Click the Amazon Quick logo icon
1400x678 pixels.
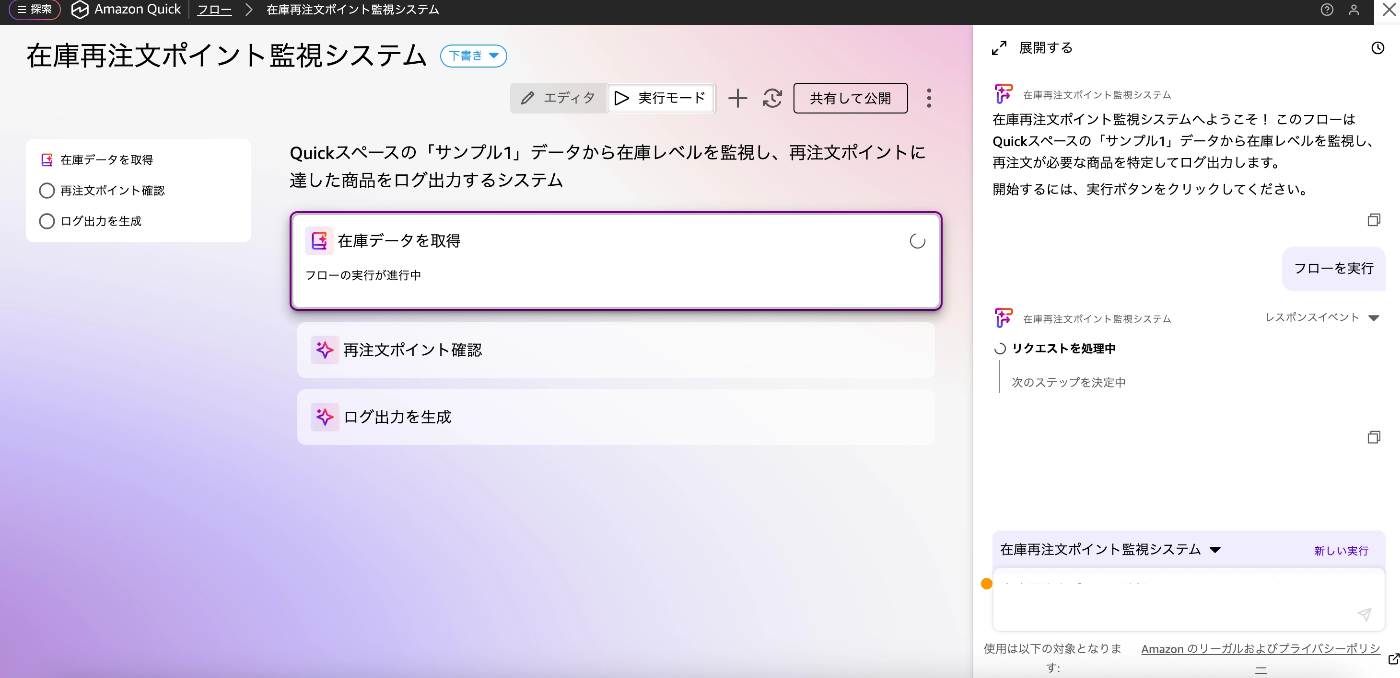tap(80, 10)
